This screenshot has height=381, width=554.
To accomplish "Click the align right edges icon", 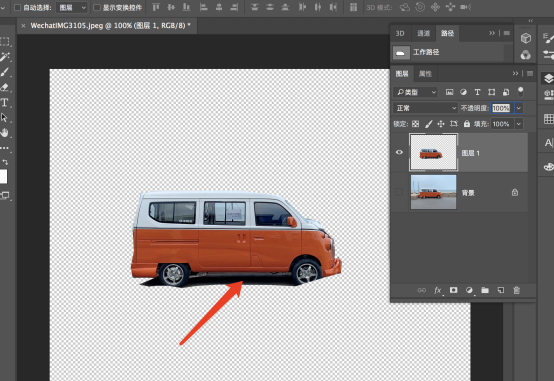I will pos(234,7).
